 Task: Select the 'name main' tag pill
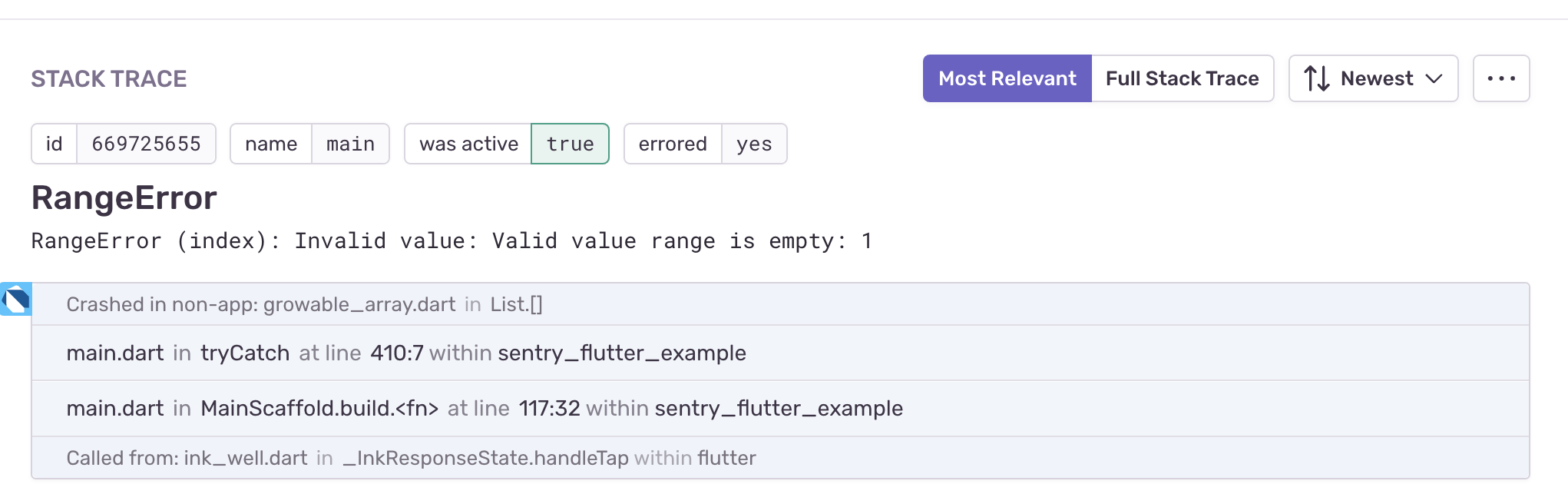click(309, 144)
